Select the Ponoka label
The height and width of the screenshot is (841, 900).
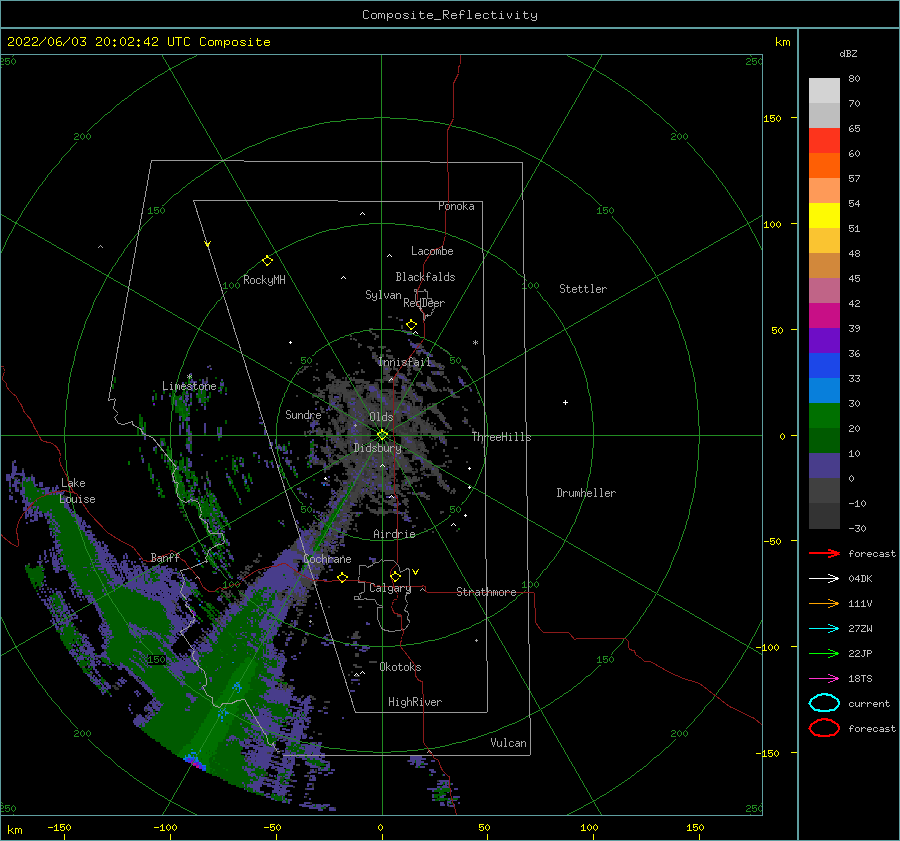(x=456, y=206)
